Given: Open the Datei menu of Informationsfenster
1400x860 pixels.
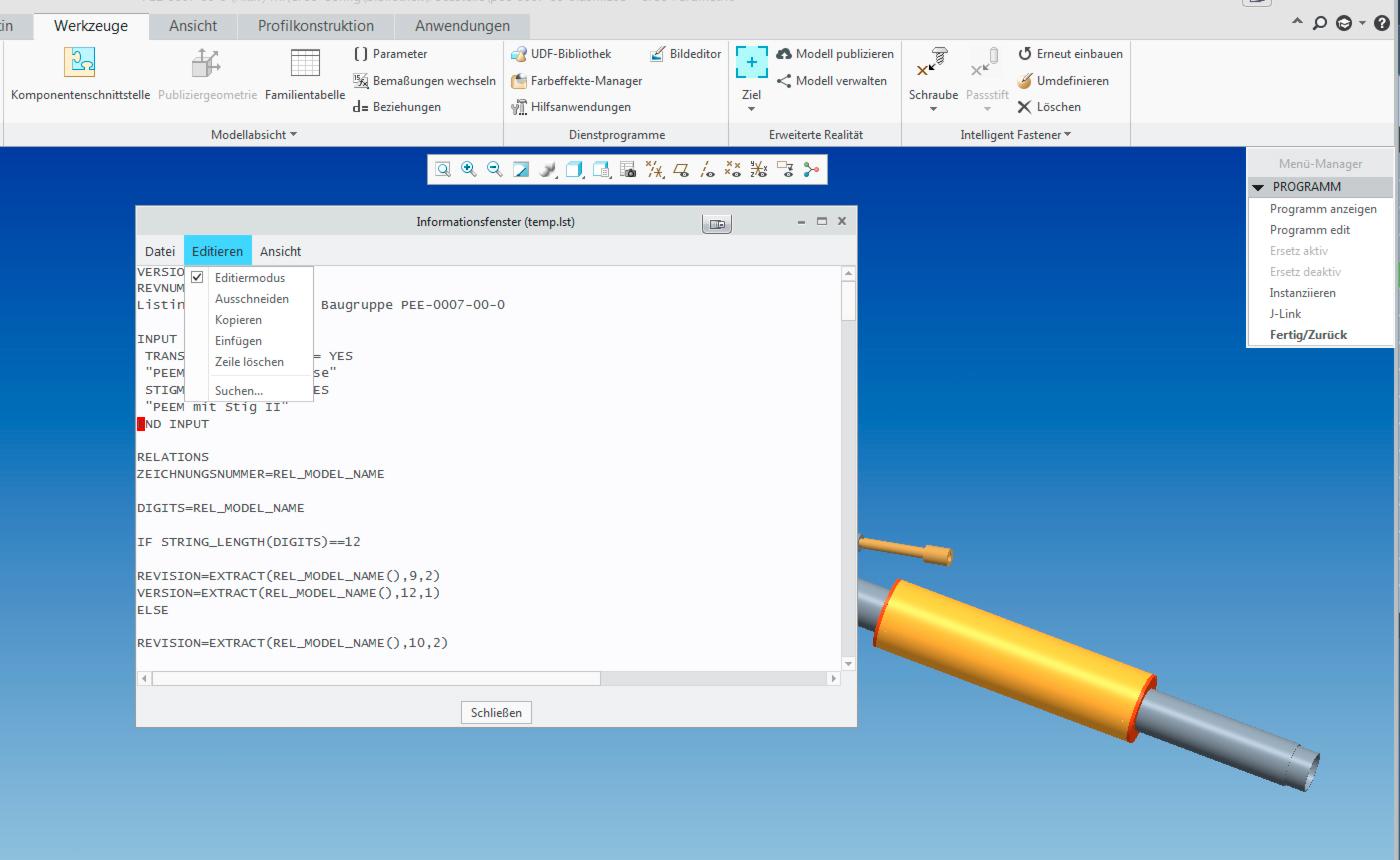Looking at the screenshot, I should click(x=160, y=252).
